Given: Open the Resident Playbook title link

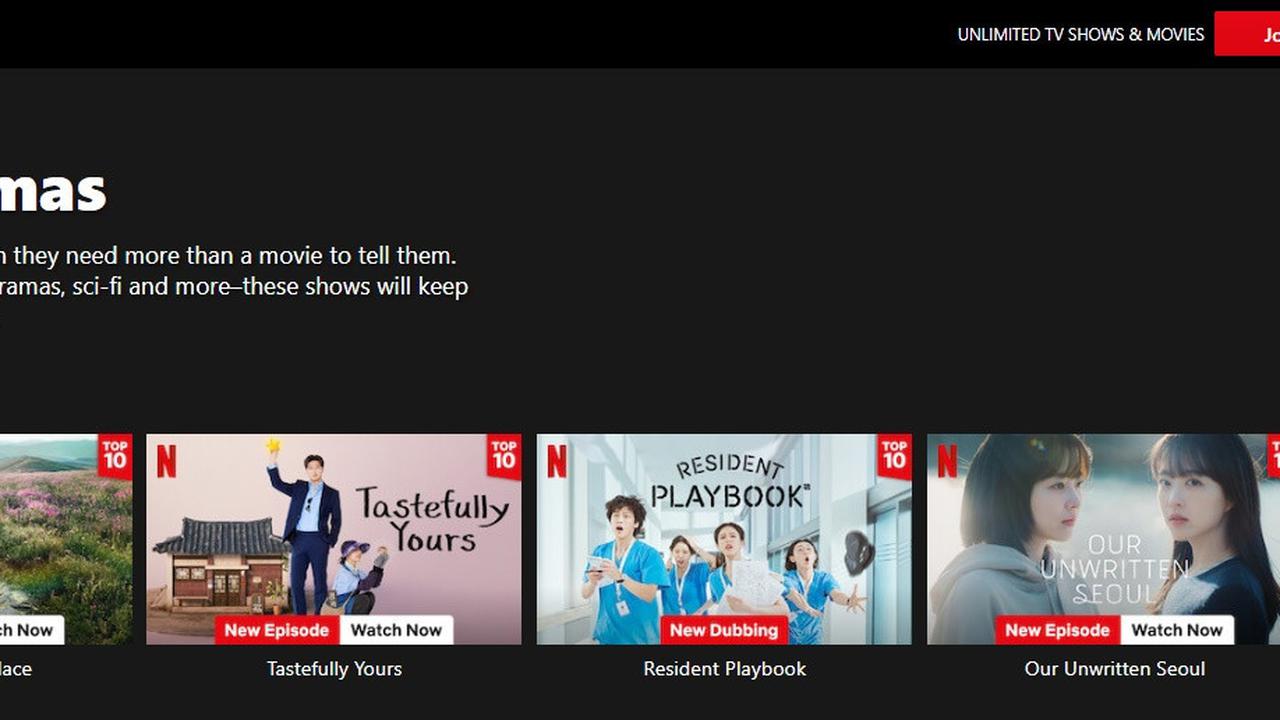Looking at the screenshot, I should click(x=724, y=669).
